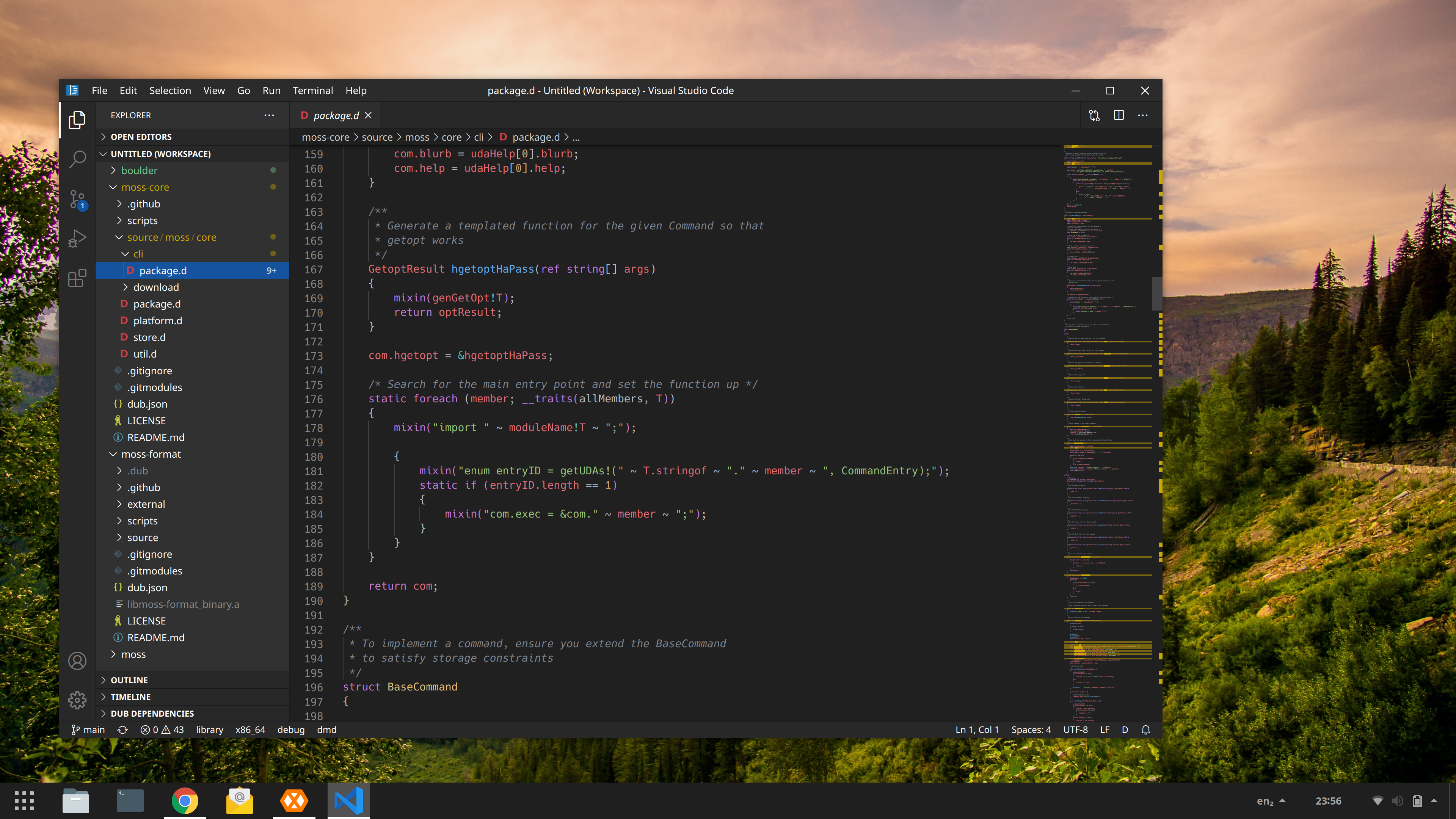
Task: Open the Manage gear icon
Action: tap(77, 700)
